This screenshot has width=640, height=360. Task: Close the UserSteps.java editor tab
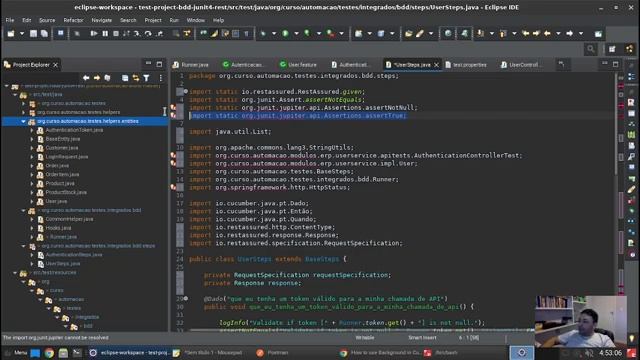click(436, 65)
